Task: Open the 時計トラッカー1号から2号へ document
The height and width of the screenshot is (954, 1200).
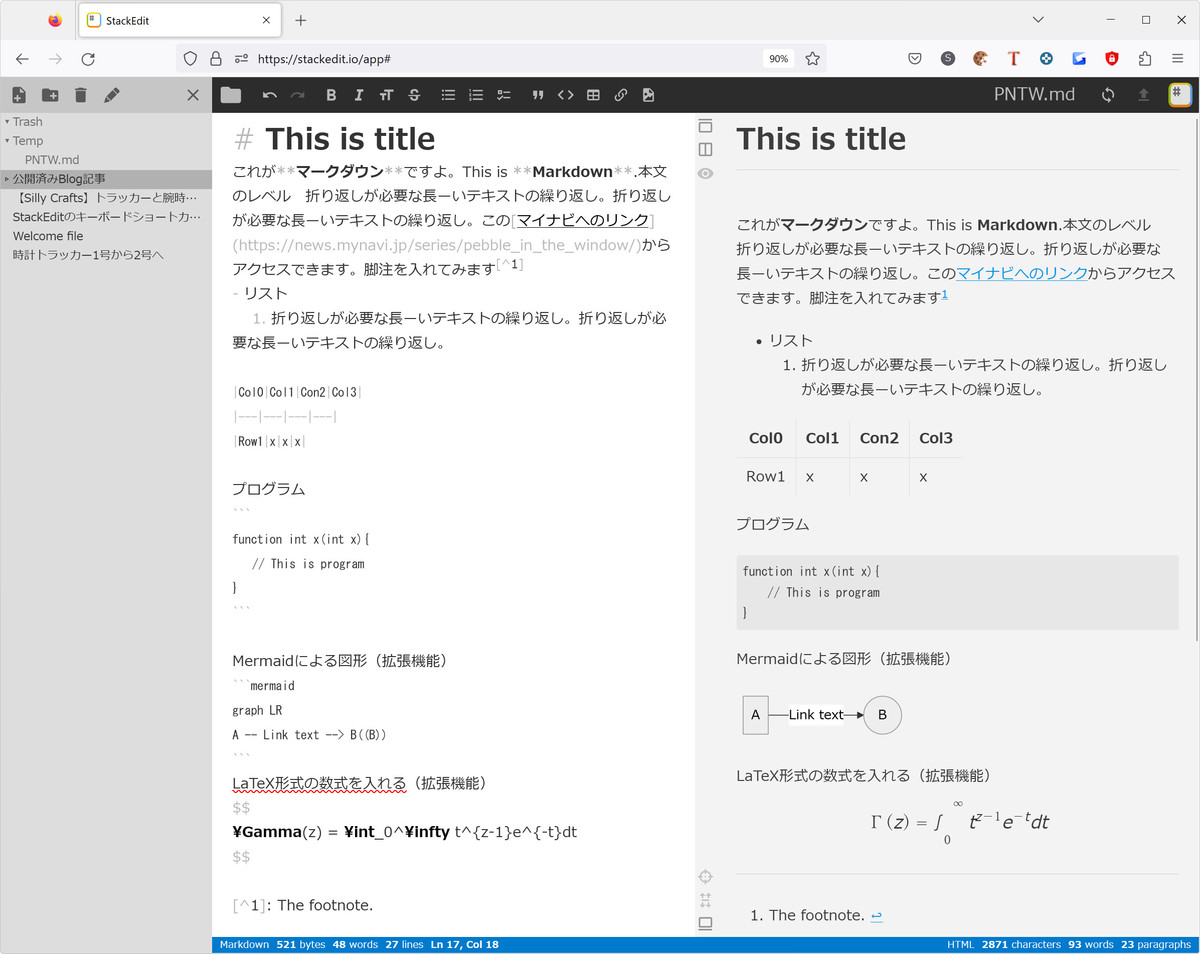Action: [x=106, y=255]
